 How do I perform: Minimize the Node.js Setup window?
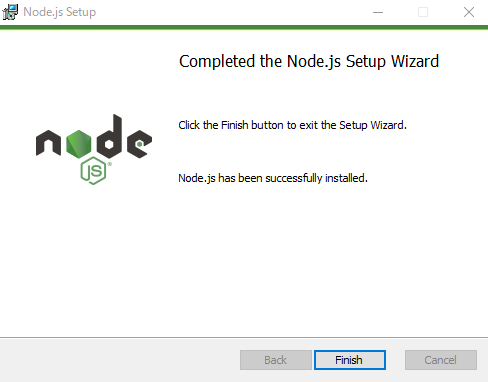pyautogui.click(x=378, y=12)
